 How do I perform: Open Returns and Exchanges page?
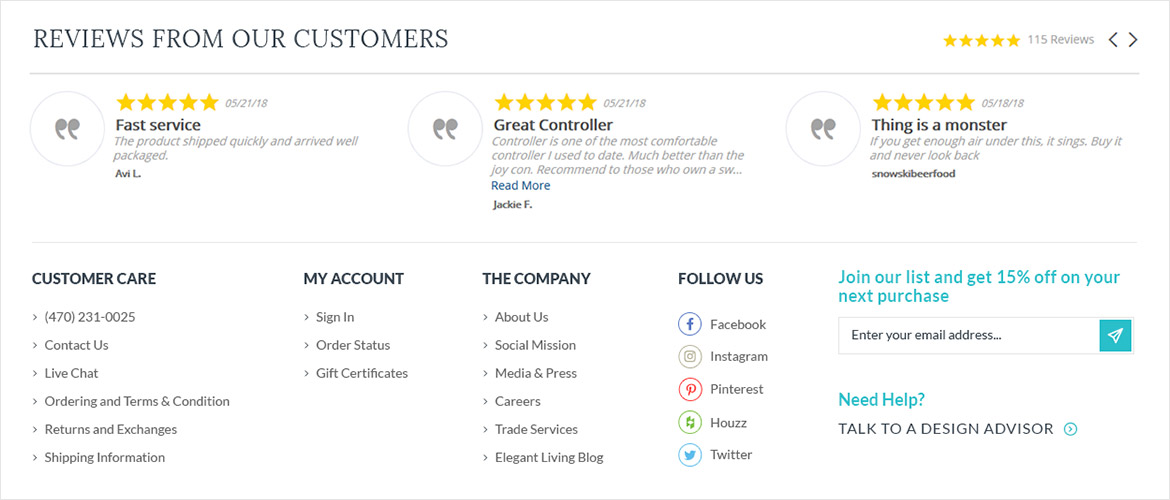(110, 429)
